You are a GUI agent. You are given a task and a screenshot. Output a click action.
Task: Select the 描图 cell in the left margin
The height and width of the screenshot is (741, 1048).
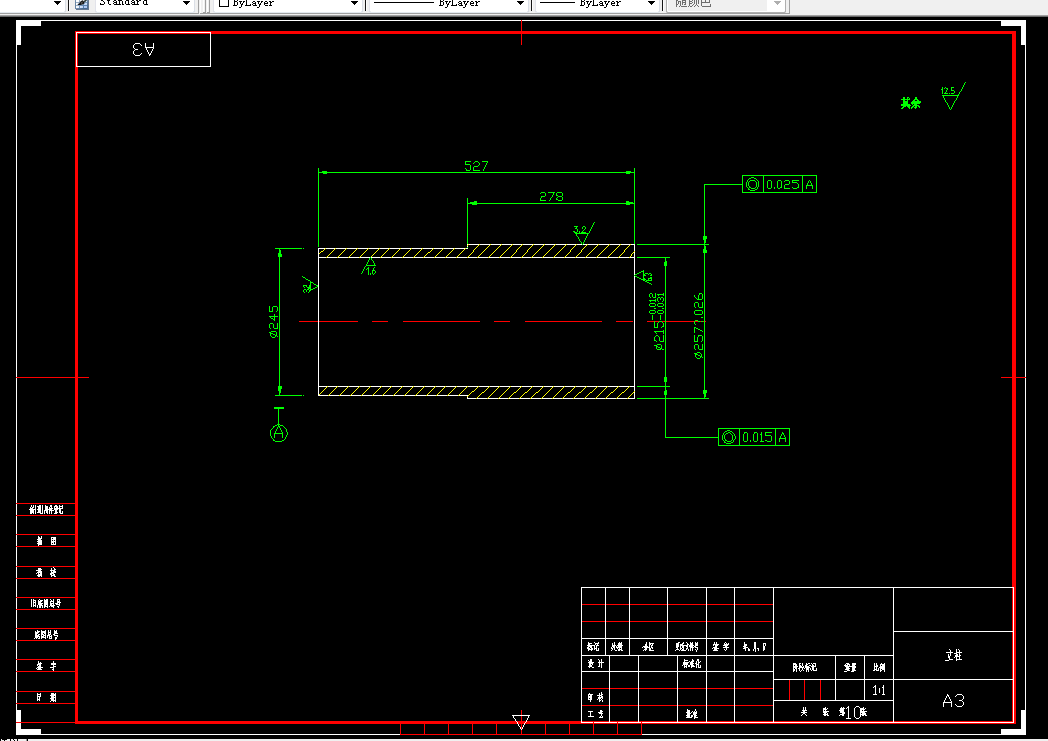pyautogui.click(x=46, y=541)
